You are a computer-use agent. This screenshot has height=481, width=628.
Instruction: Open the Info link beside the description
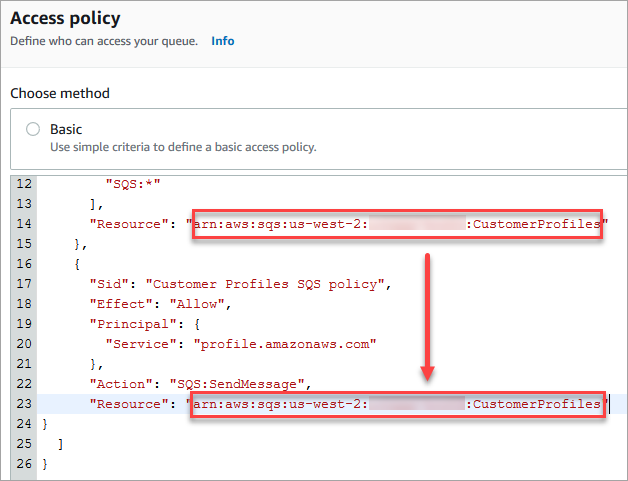(222, 41)
